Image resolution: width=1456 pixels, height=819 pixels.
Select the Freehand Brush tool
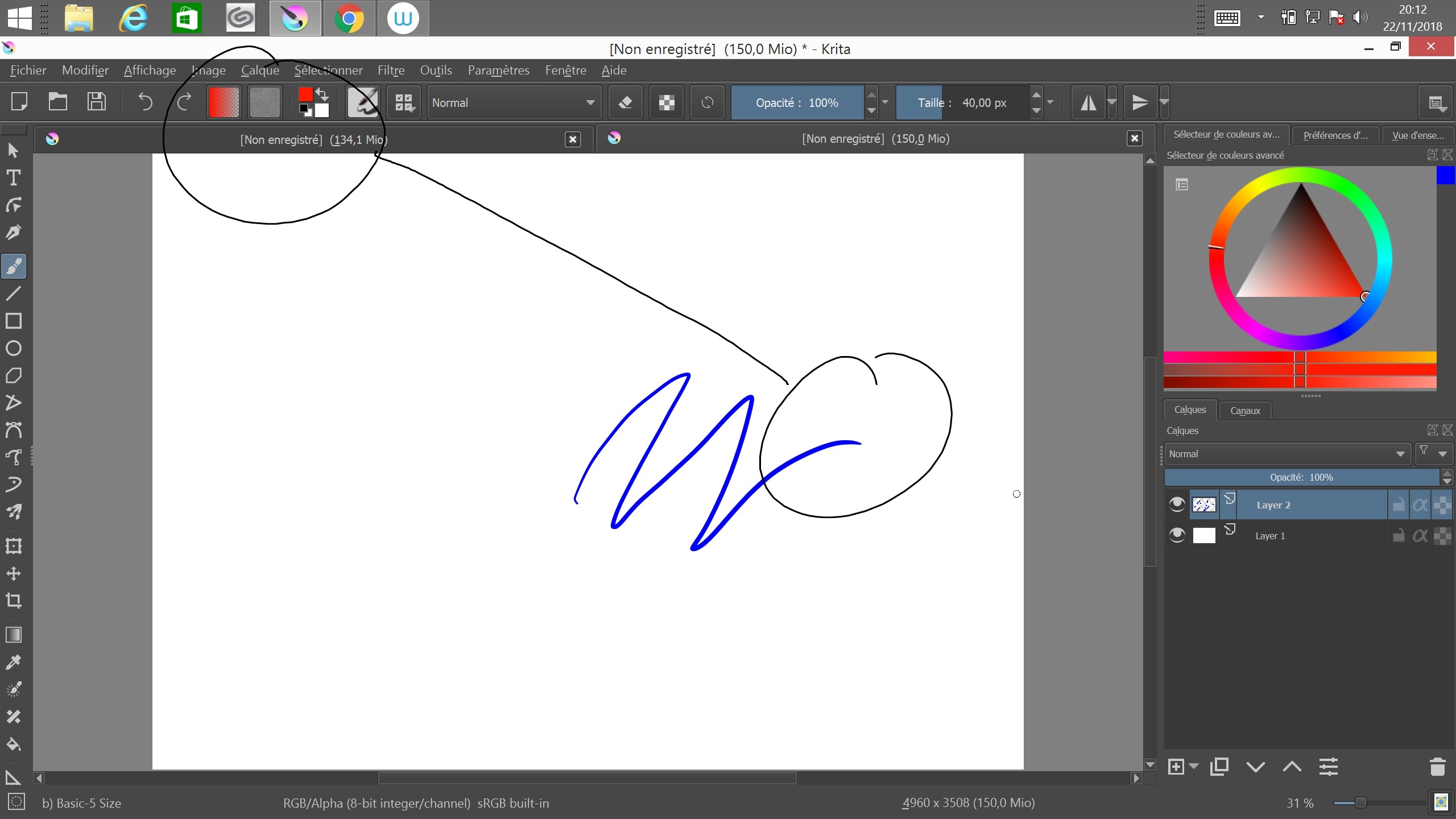pyautogui.click(x=14, y=266)
